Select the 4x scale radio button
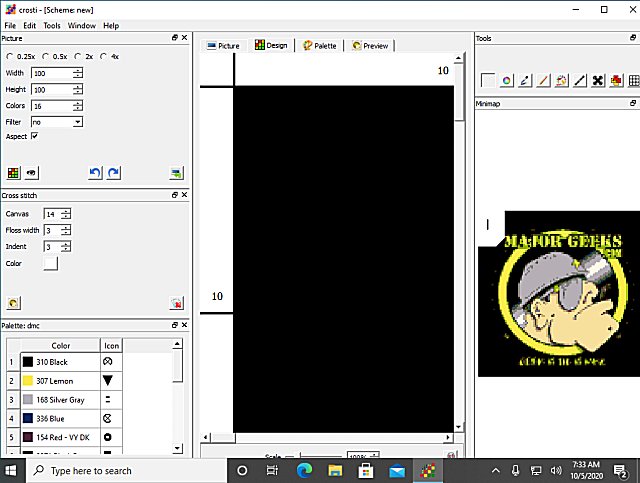This screenshot has height=483, width=640. tap(103, 56)
